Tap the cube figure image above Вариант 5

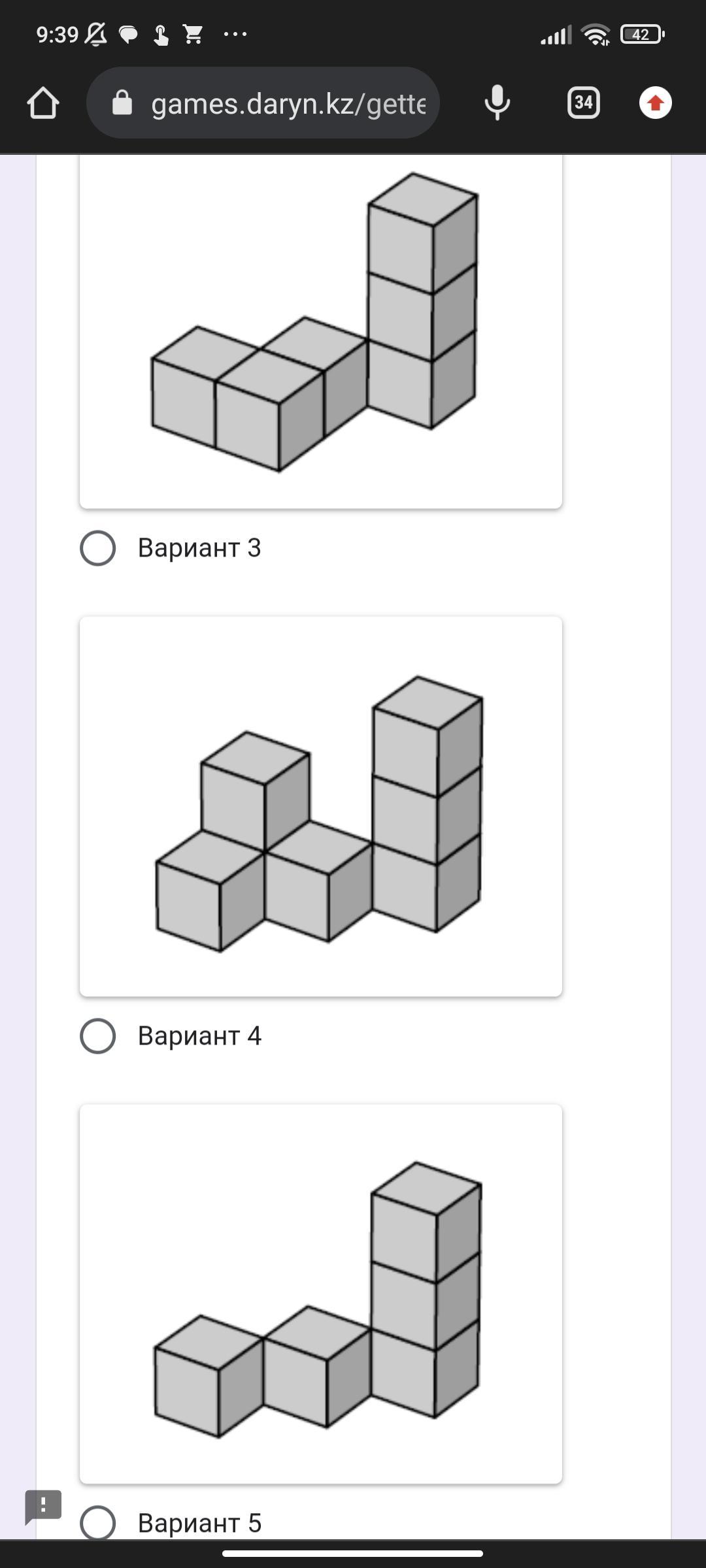click(x=321, y=1294)
